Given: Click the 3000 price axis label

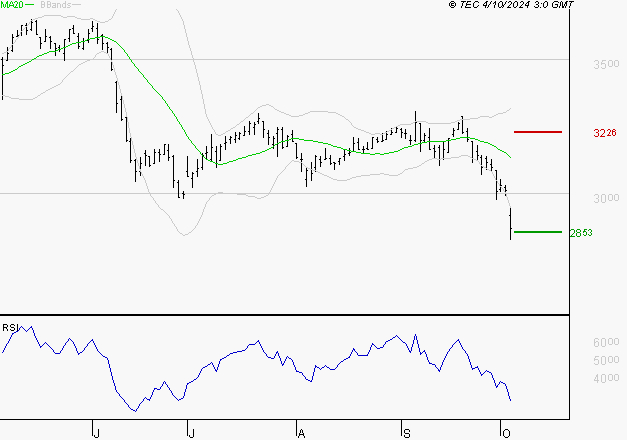Looking at the screenshot, I should coord(606,198).
